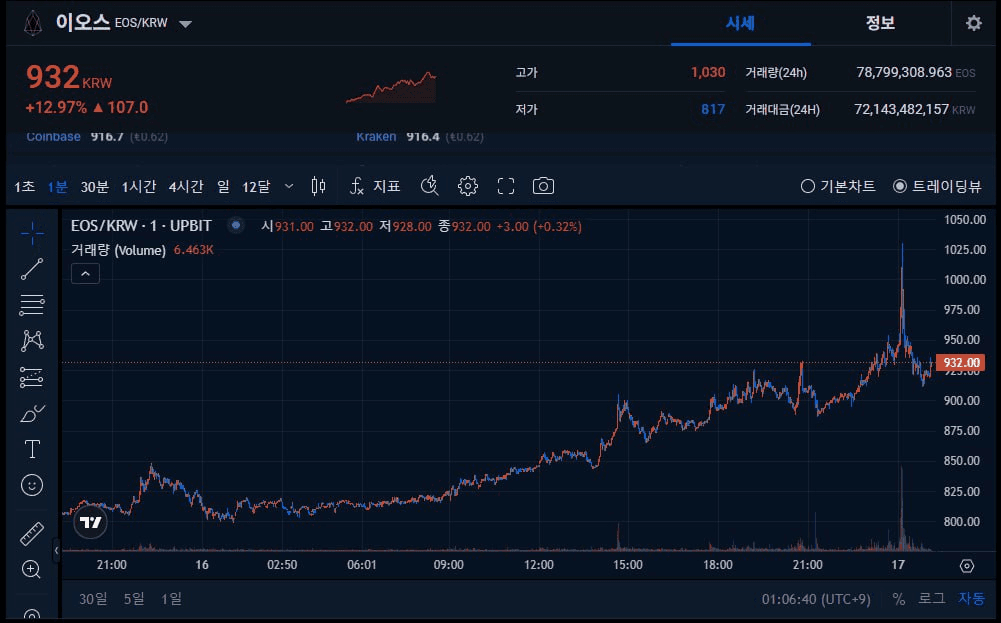The image size is (1001, 623).
Task: Collapse the drawing toolbar side arrow
Action: pos(56,550)
